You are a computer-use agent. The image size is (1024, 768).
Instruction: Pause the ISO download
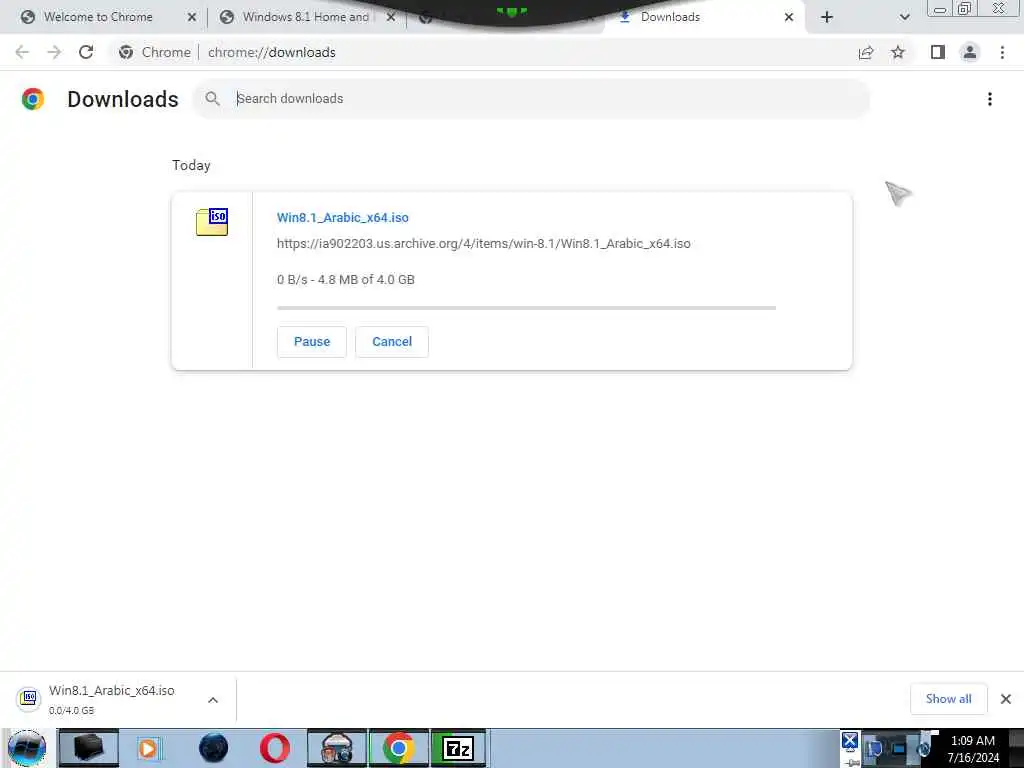(312, 342)
